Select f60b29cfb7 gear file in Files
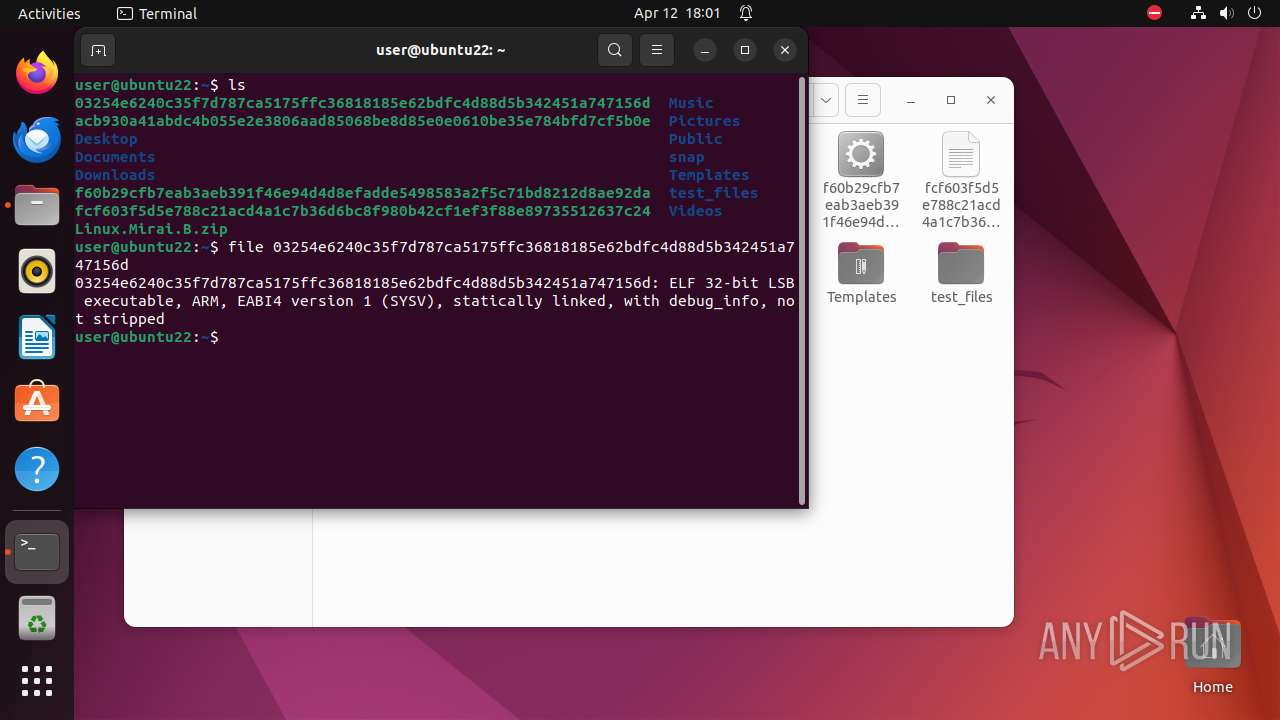 coord(861,180)
